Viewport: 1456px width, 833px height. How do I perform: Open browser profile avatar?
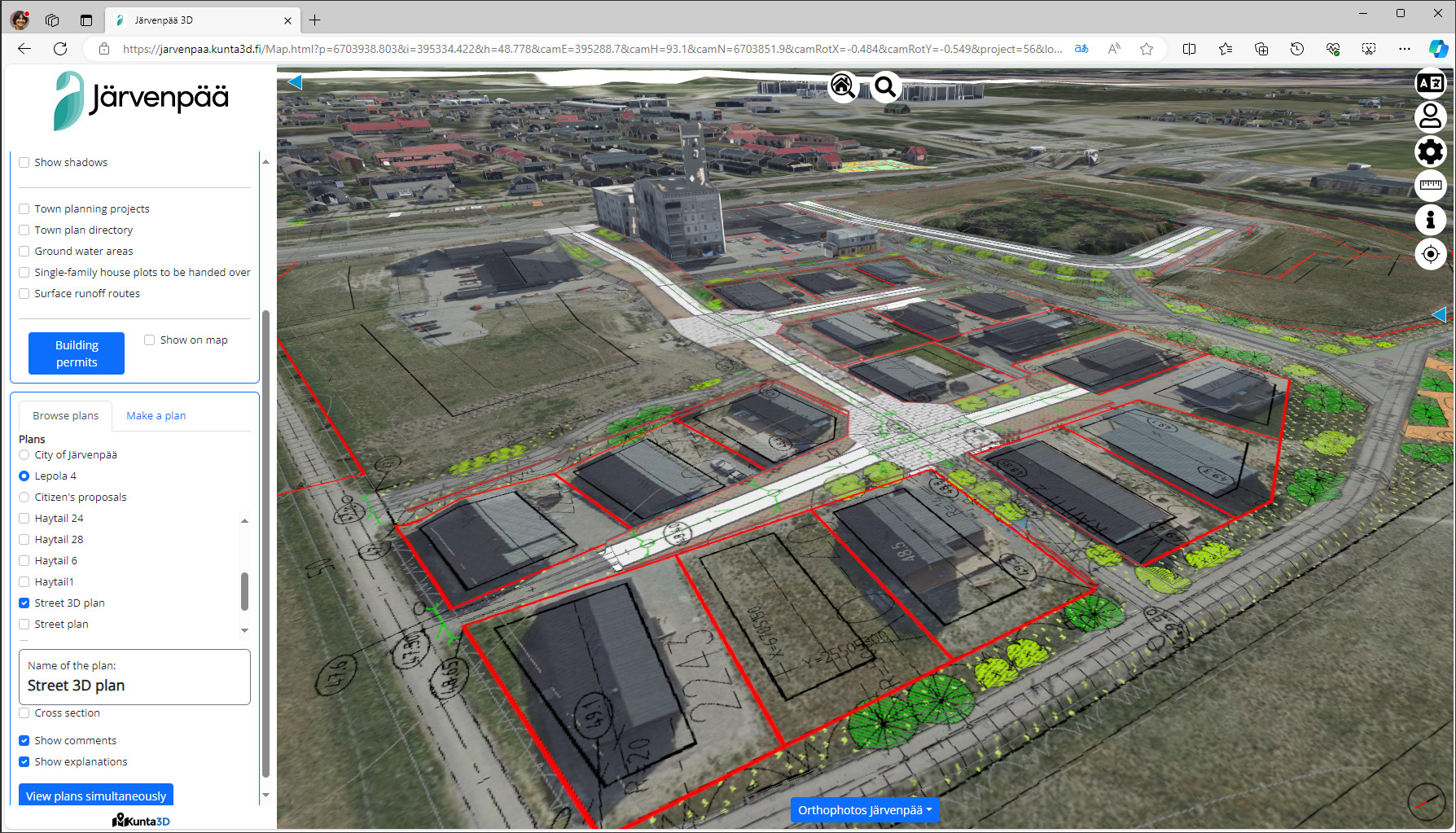coord(20,20)
